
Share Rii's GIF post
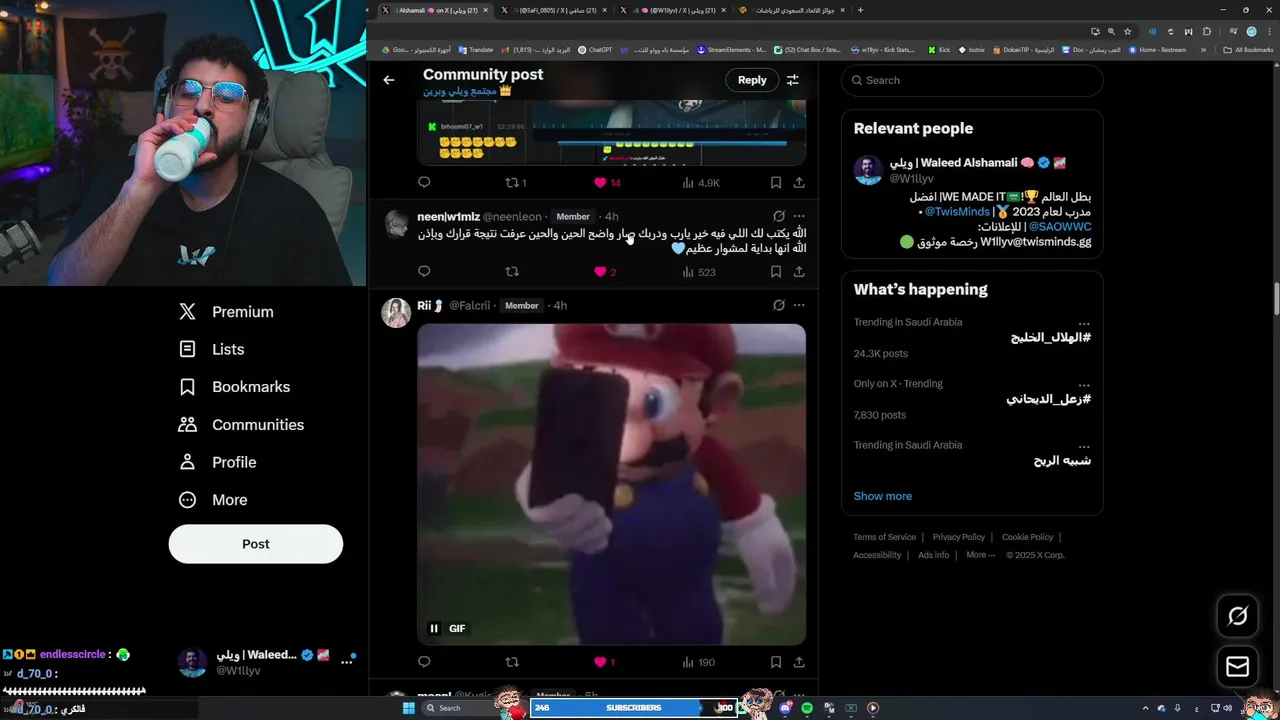799,662
